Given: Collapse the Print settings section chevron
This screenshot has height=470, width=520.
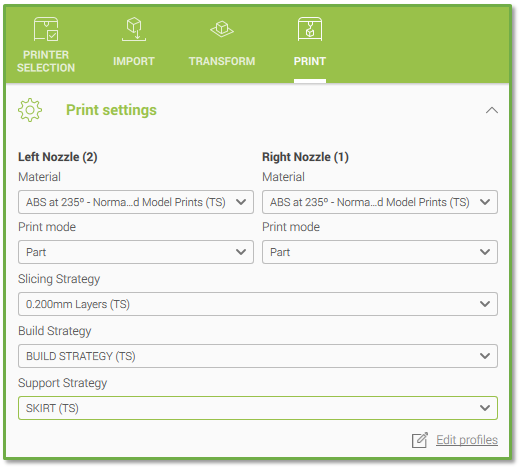Looking at the screenshot, I should coord(492,110).
